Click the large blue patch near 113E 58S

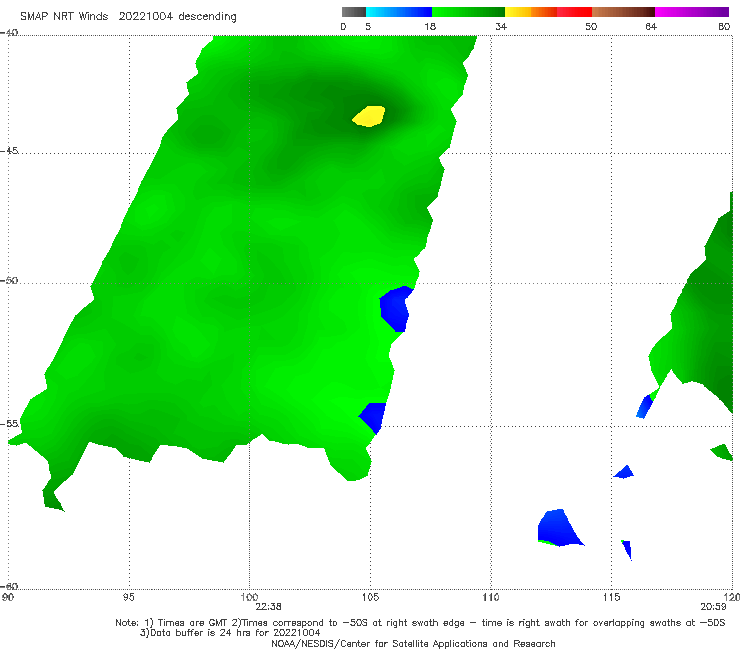tap(558, 528)
